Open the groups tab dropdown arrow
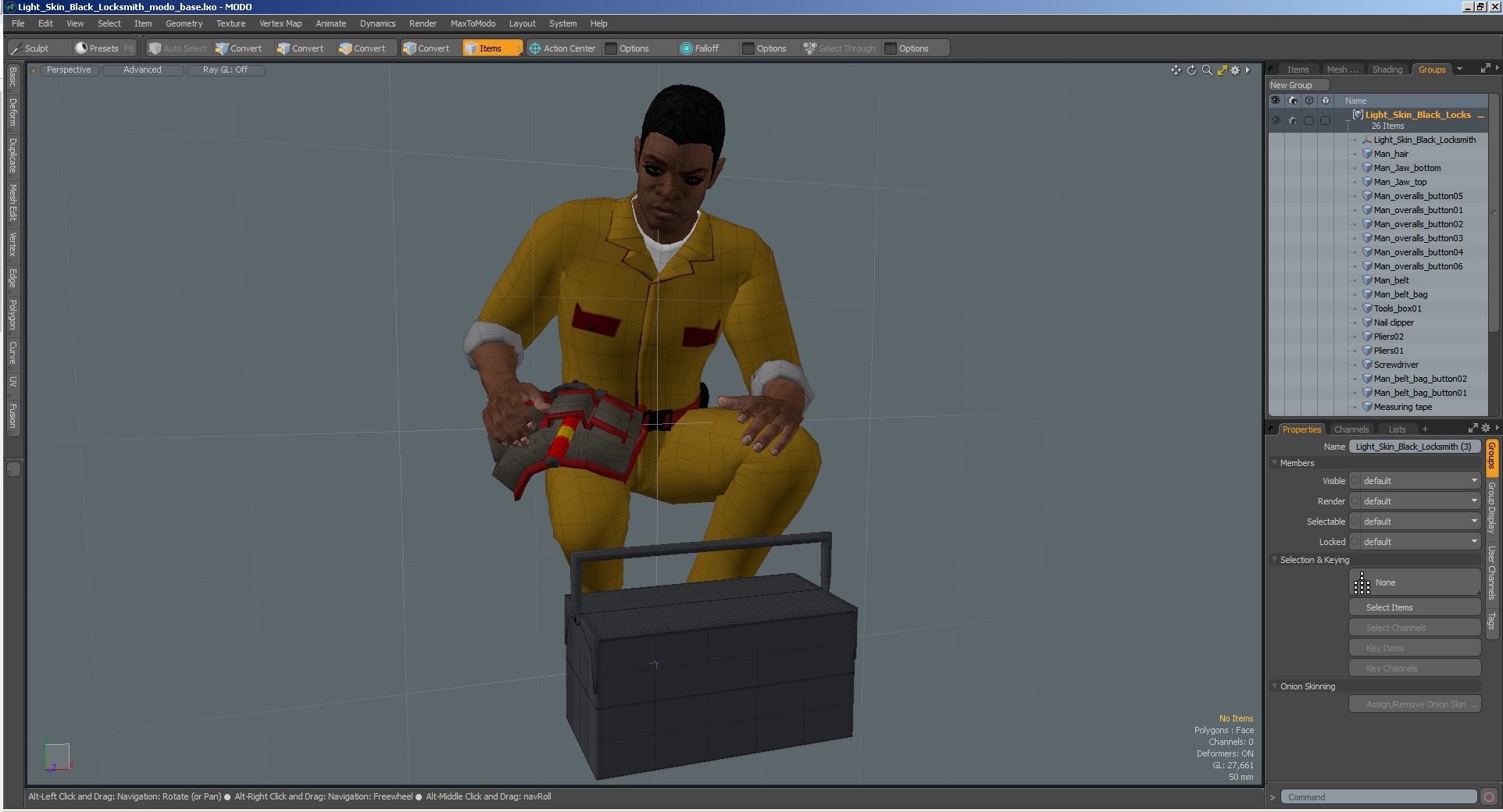This screenshot has height=812, width=1503. pyautogui.click(x=1459, y=69)
